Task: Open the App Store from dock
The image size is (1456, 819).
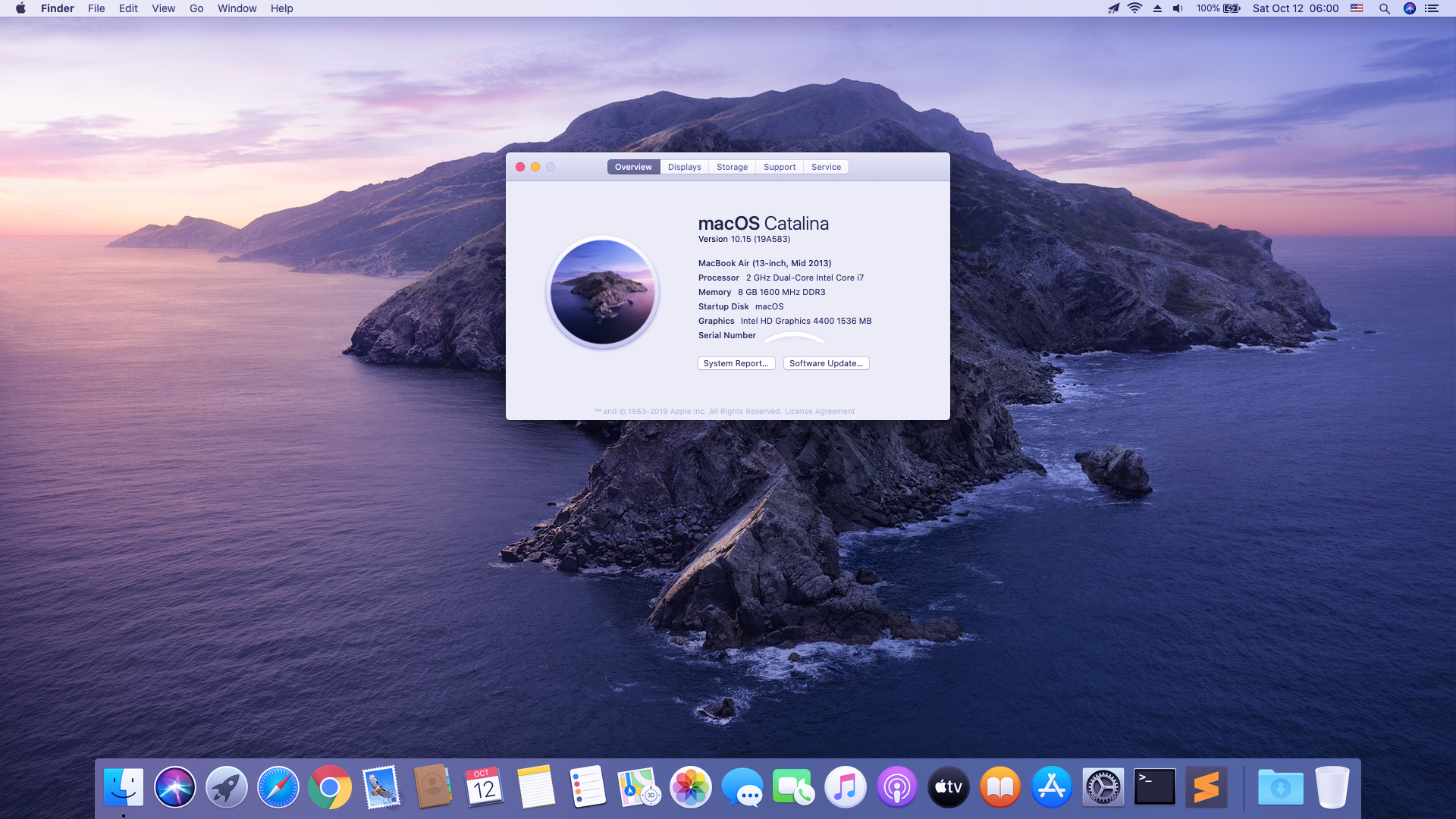Action: point(1051,788)
